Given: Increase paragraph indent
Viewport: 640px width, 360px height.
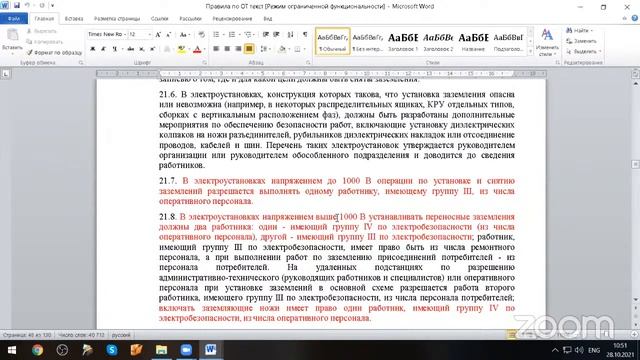Looking at the screenshot, I should [x=277, y=35].
